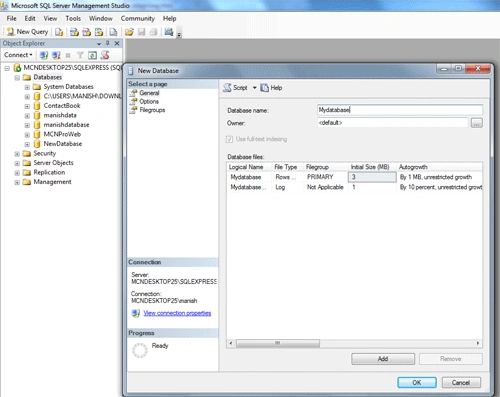This screenshot has height=397, width=500.
Task: Expand the manishdatabase database node
Action: coord(27,125)
